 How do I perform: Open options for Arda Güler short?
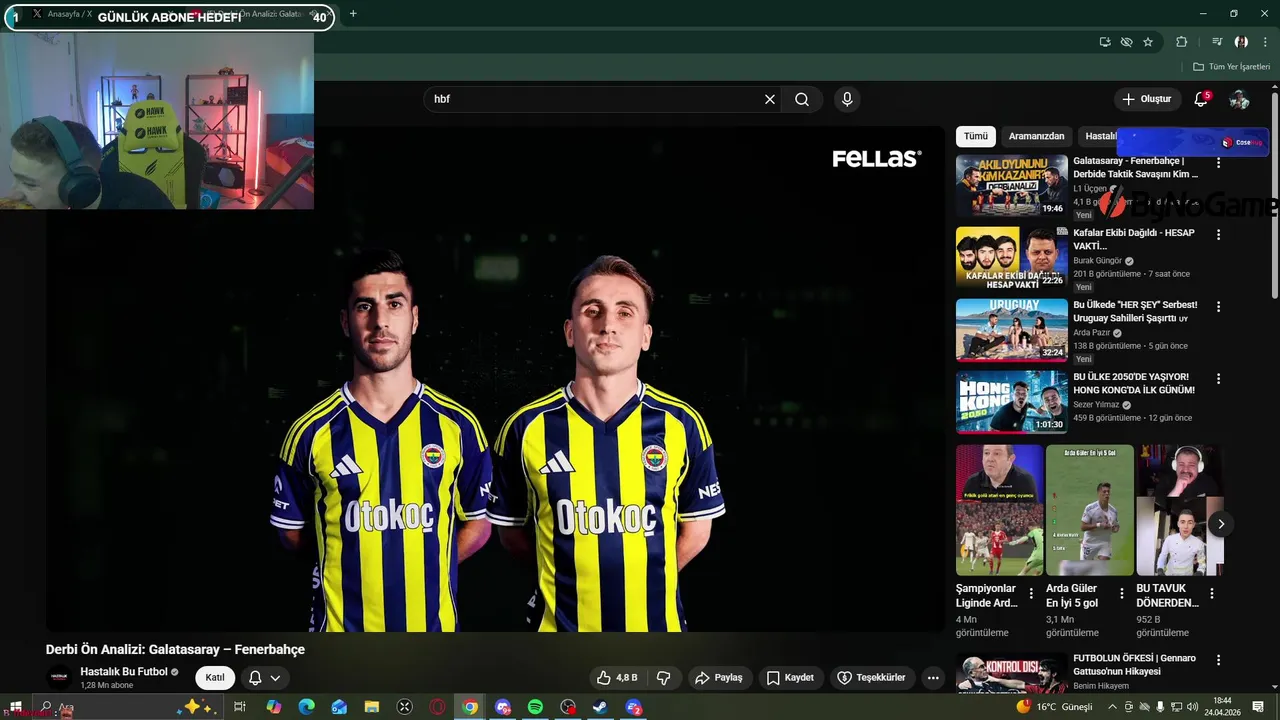point(1121,594)
